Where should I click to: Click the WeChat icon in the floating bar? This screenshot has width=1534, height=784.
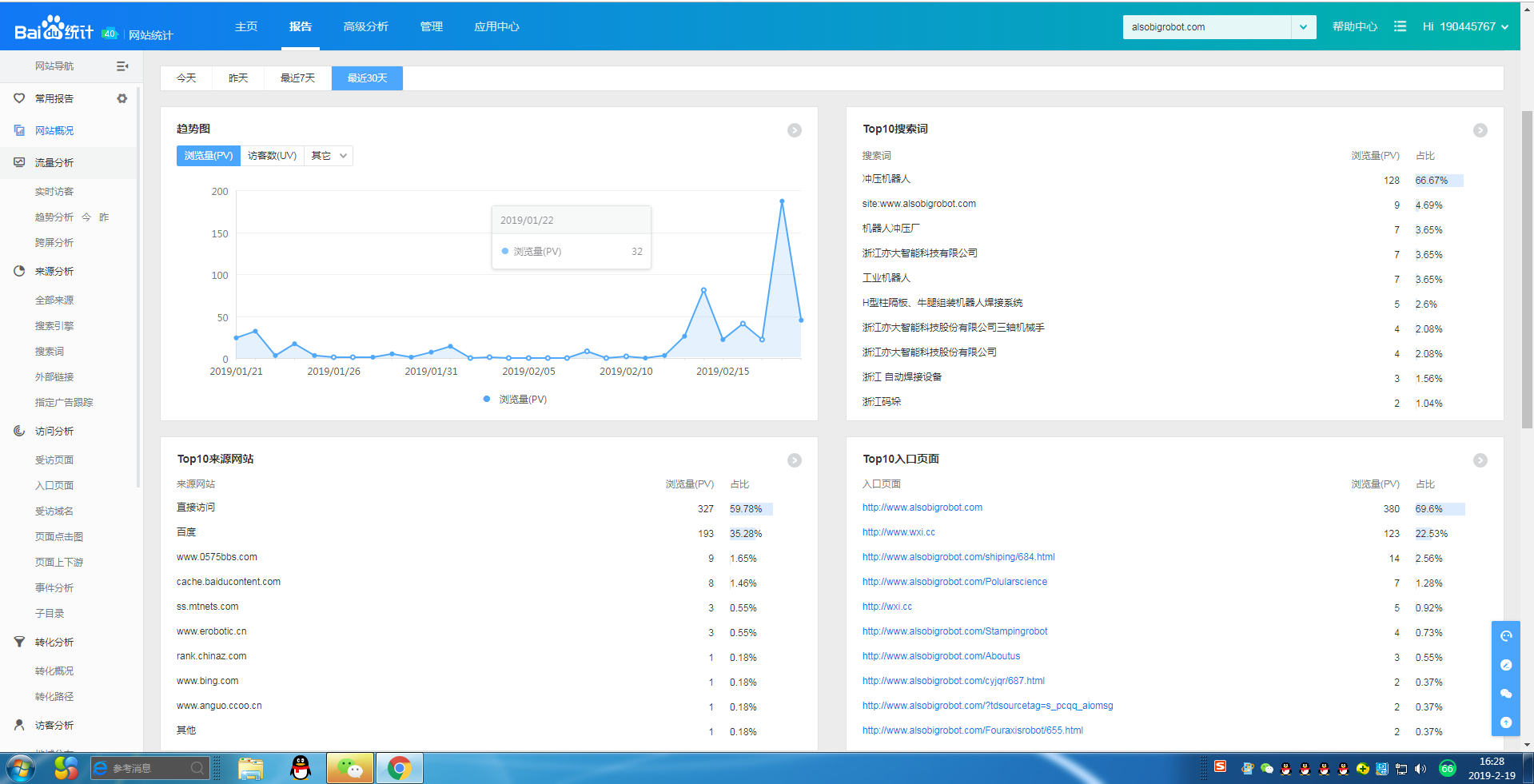(x=1506, y=694)
